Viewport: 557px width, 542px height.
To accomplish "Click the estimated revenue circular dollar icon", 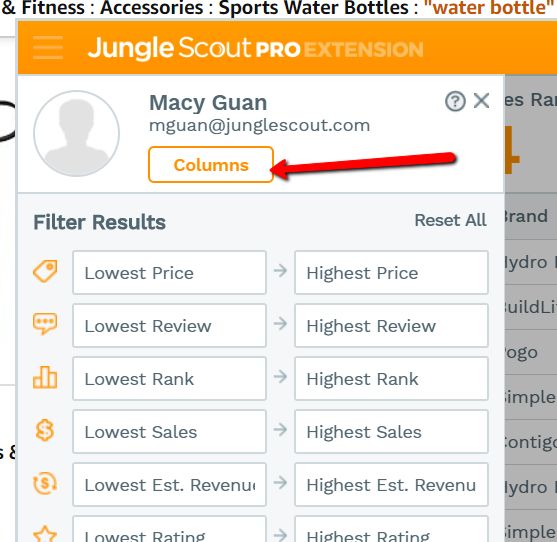I will click(45, 483).
